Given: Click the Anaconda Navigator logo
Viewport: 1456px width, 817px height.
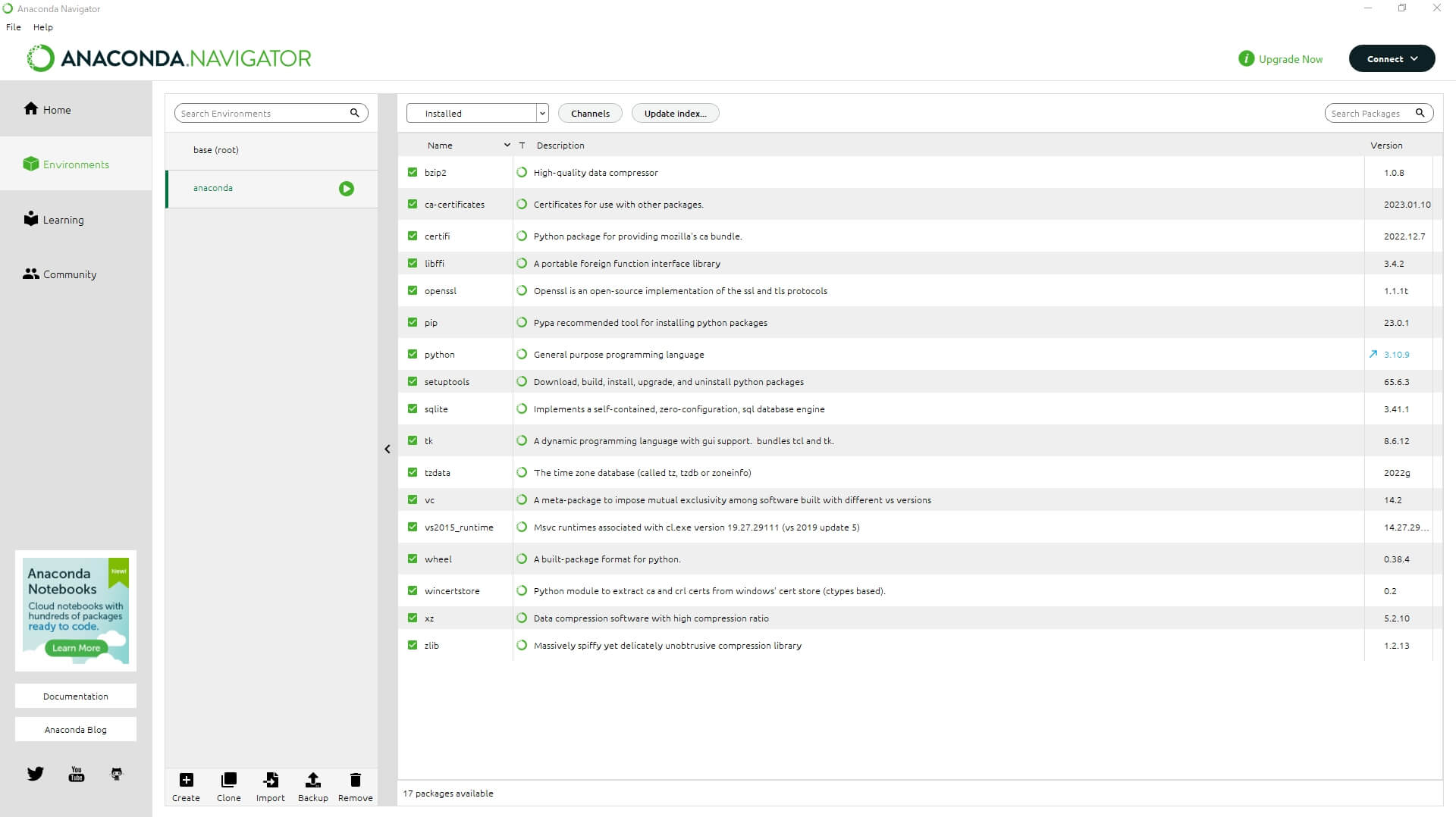Looking at the screenshot, I should point(169,58).
